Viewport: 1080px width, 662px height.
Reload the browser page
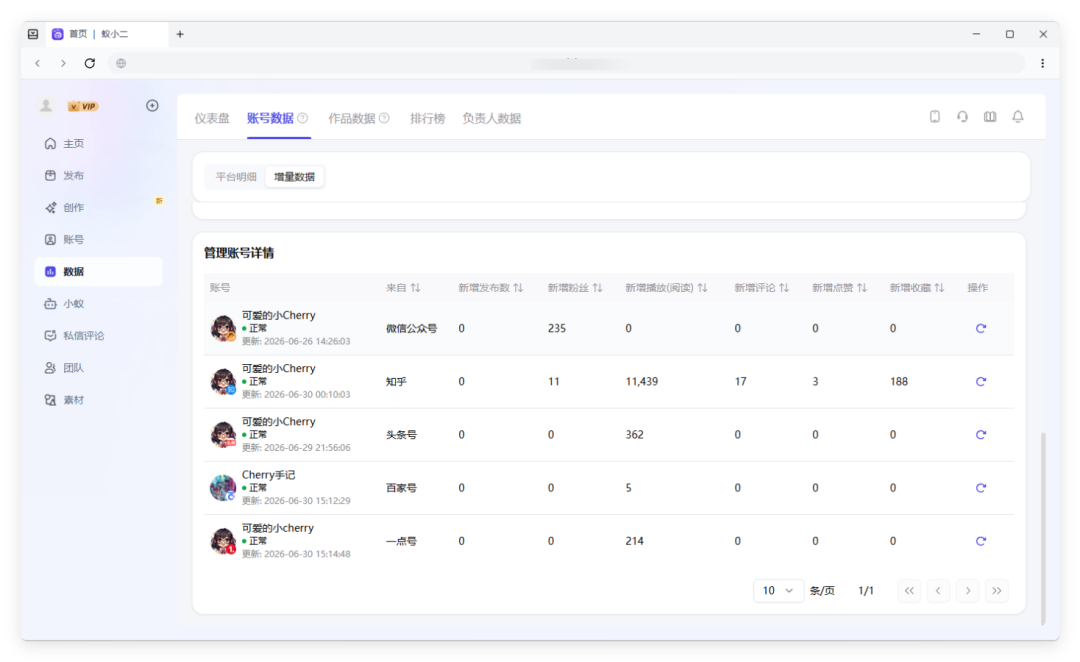90,63
